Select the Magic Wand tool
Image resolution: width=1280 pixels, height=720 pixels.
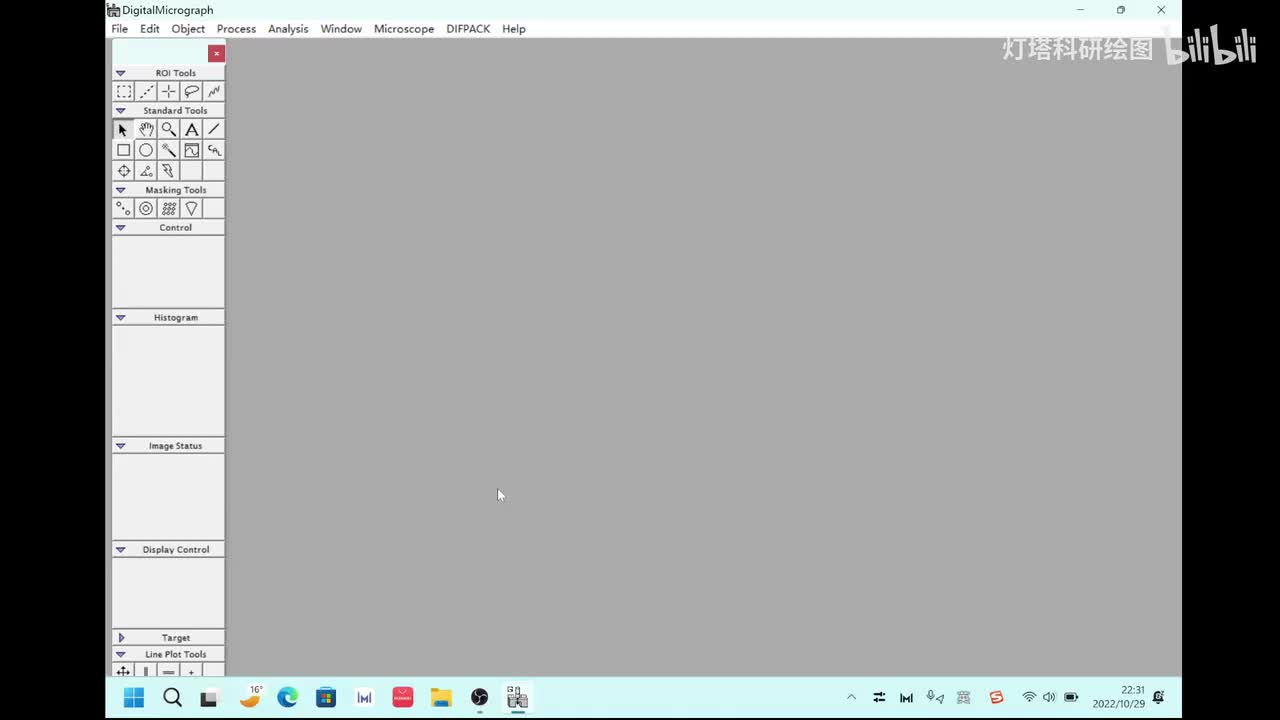169,150
